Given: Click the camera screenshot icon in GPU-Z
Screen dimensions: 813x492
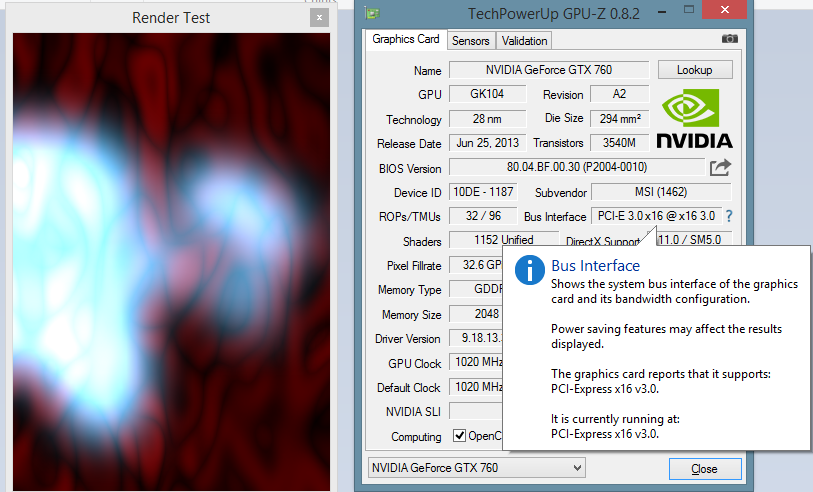Looking at the screenshot, I should pyautogui.click(x=730, y=39).
